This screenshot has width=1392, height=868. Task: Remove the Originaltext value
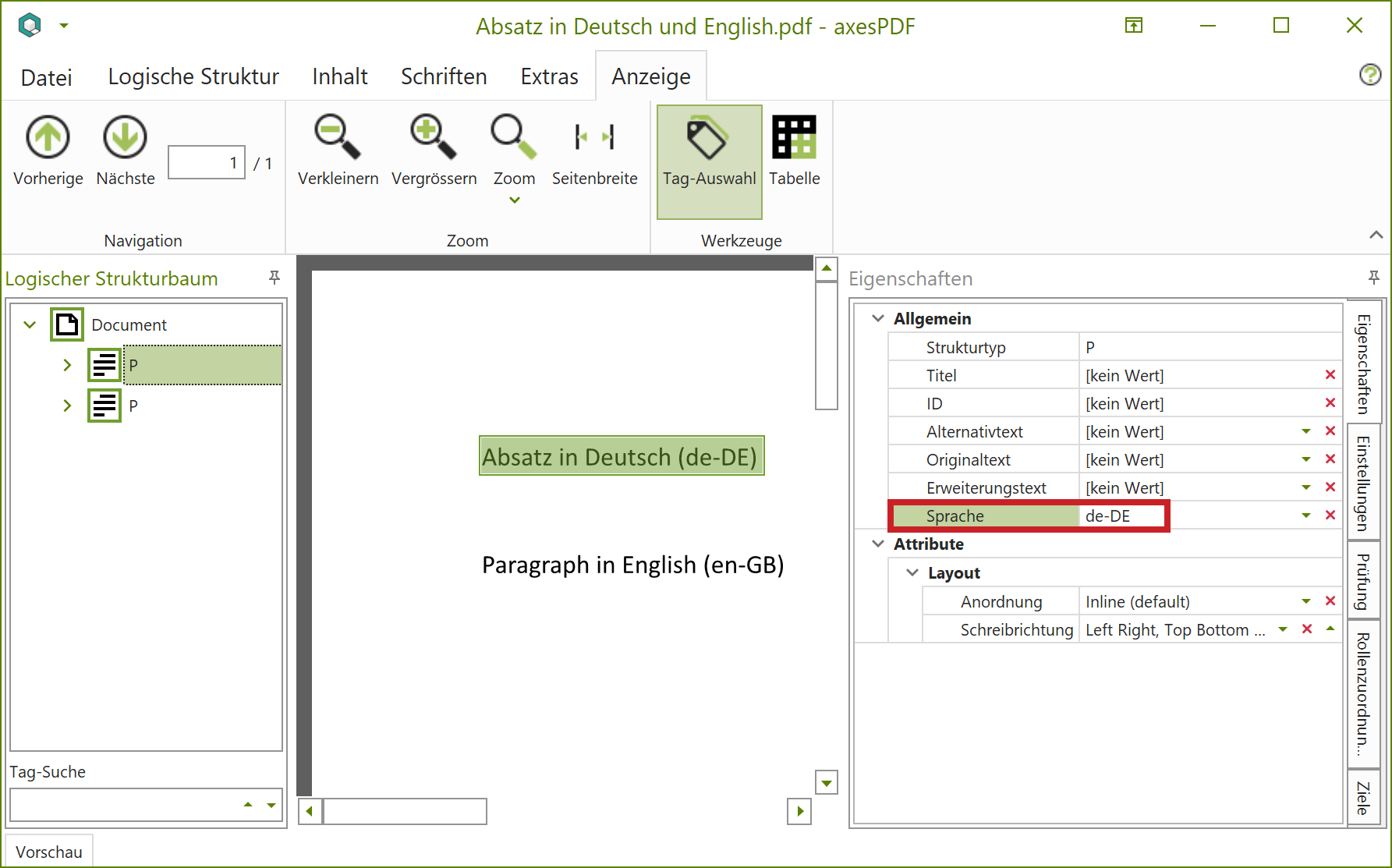coord(1330,459)
